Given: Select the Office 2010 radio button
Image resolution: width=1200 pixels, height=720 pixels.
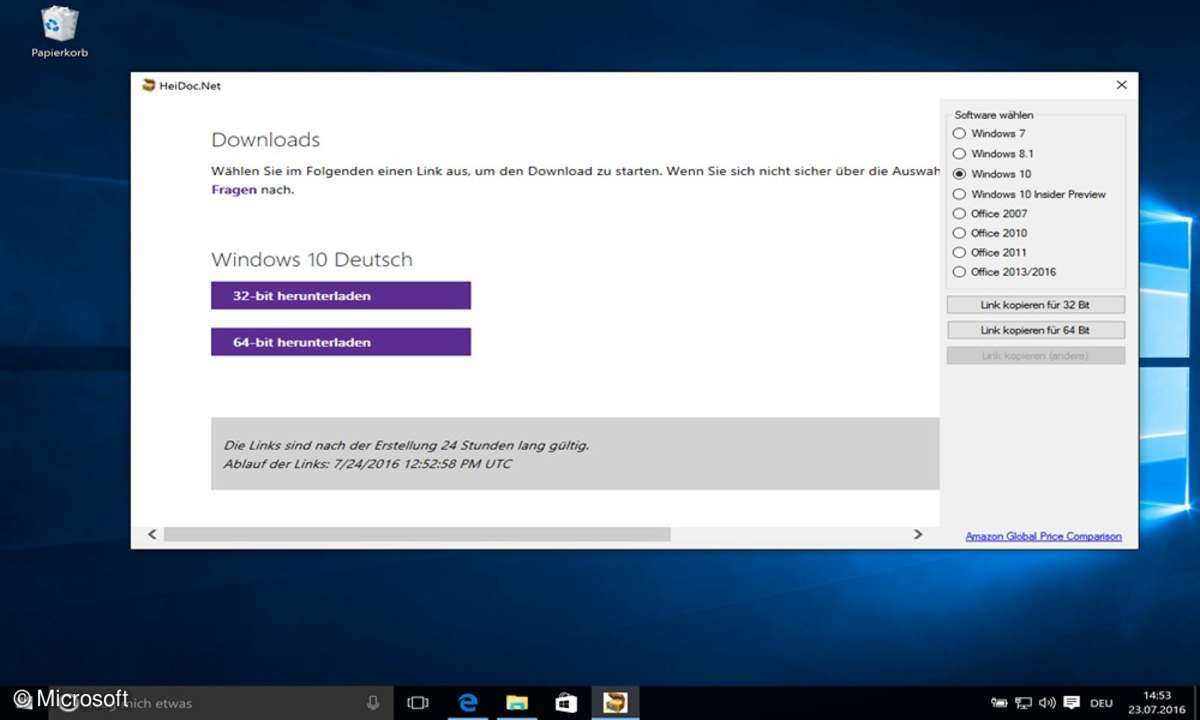Looking at the screenshot, I should pos(960,233).
